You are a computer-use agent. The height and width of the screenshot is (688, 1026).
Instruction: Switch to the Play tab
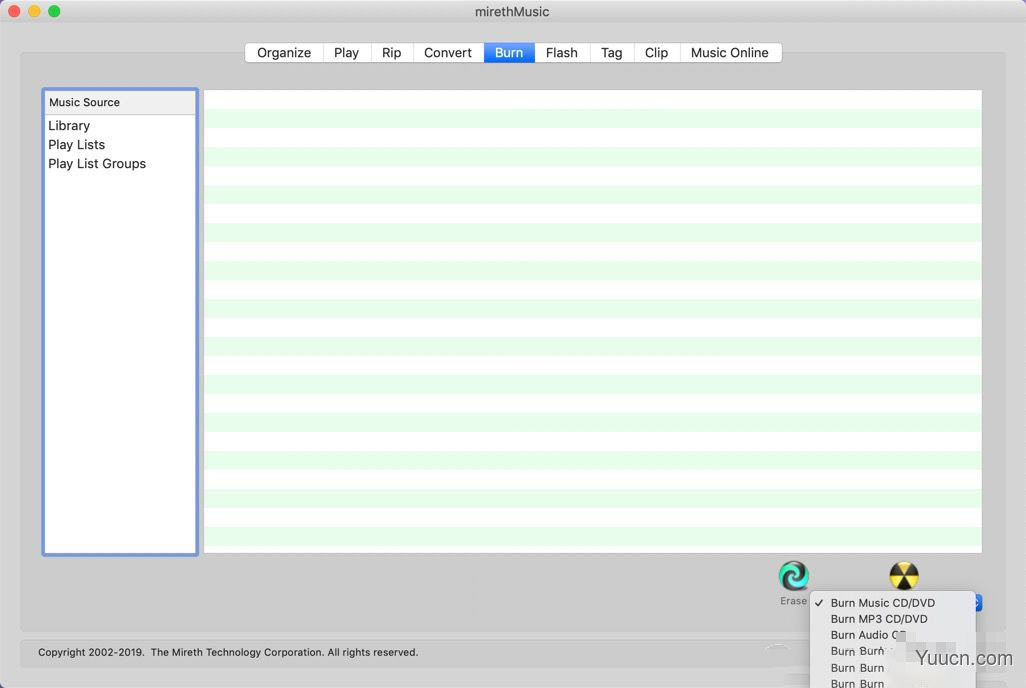(346, 53)
